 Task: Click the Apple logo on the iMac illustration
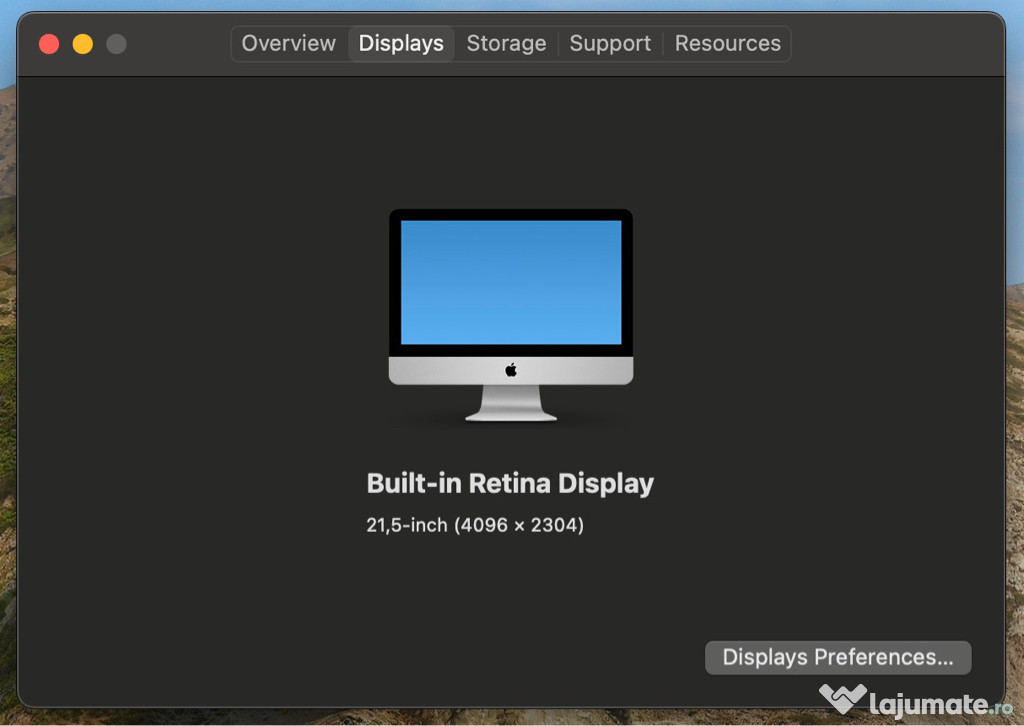pyautogui.click(x=511, y=370)
